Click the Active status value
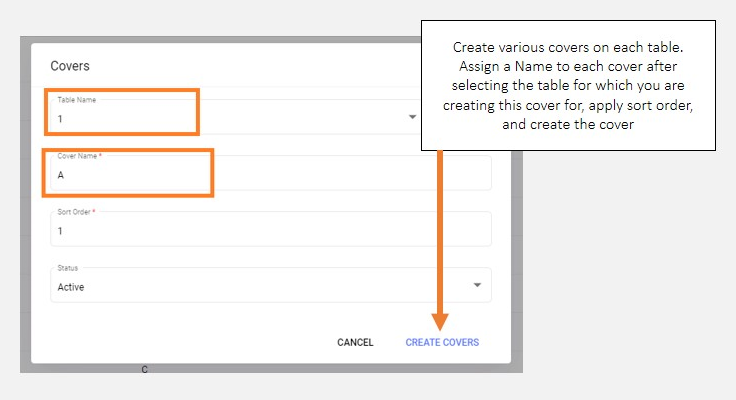The width and height of the screenshot is (736, 400). (x=71, y=287)
